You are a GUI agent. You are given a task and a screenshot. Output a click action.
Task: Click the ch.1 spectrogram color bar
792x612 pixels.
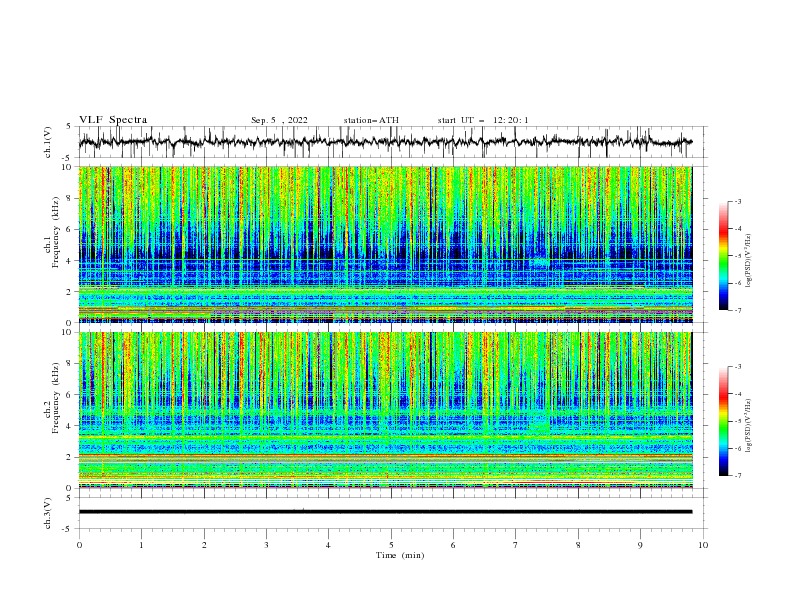pyautogui.click(x=723, y=256)
